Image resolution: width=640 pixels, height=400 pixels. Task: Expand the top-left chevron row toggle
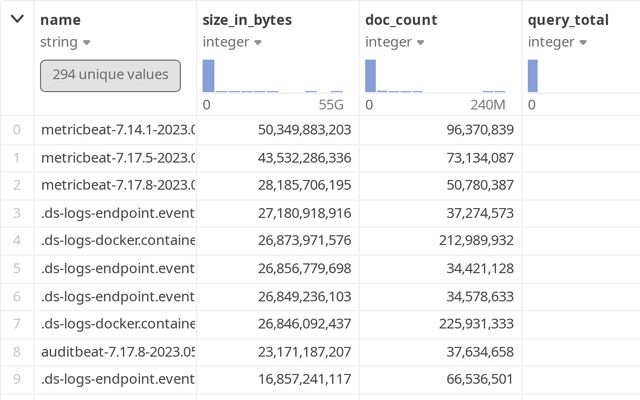17,19
